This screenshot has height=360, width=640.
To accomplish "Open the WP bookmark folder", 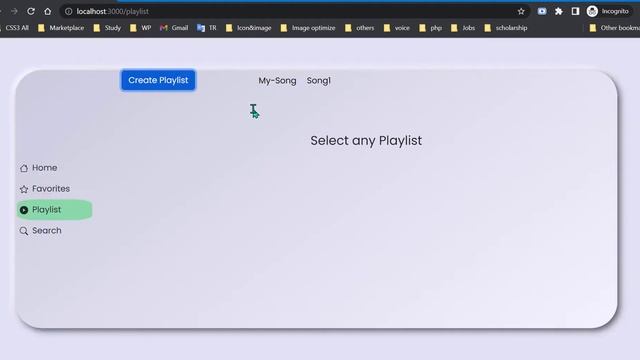I will (141, 28).
